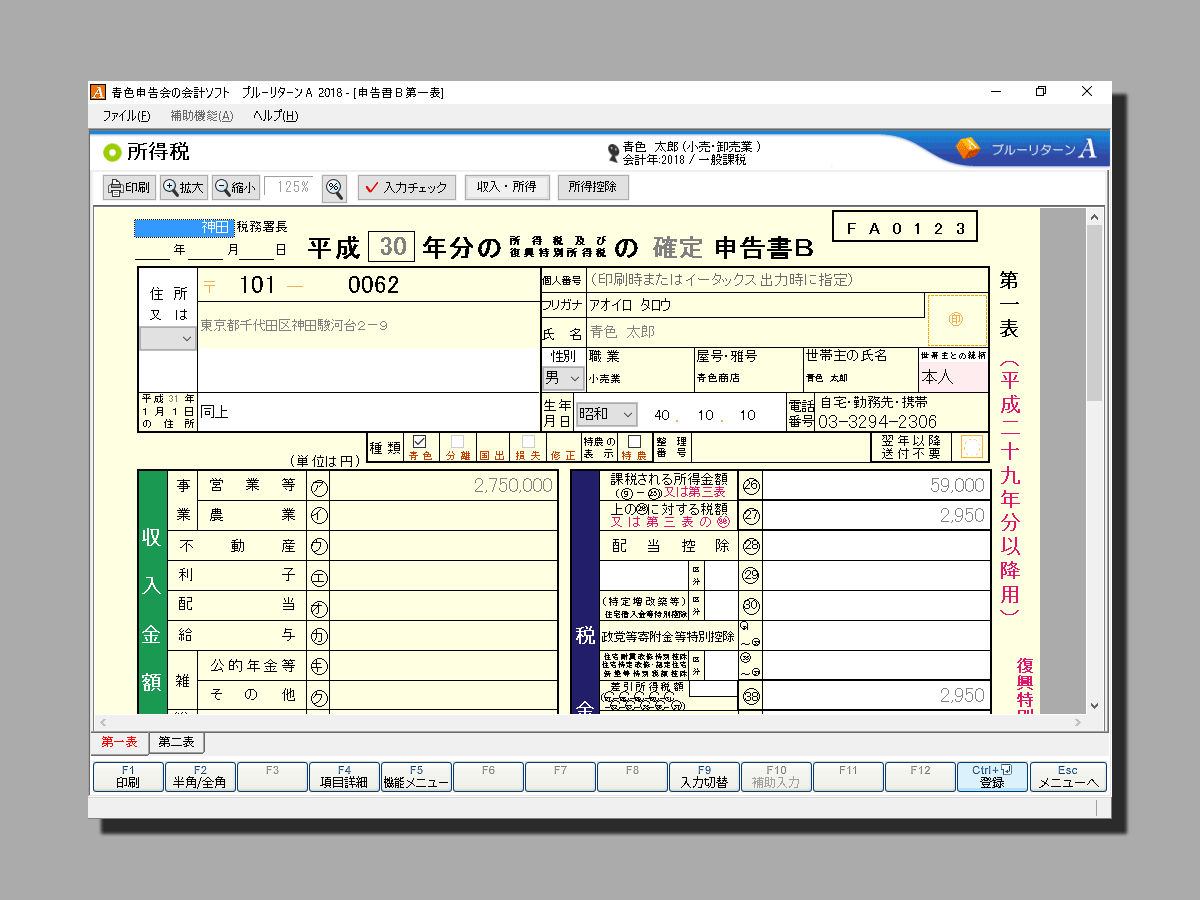Run 入力チェック with the red checkmark
The width and height of the screenshot is (1200, 900).
[x=406, y=187]
